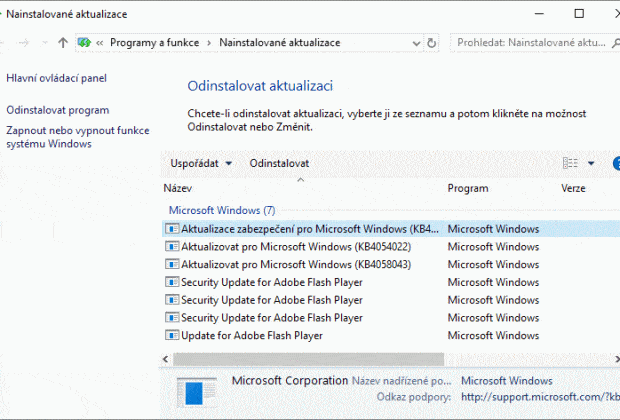Click the horizontal scrollbar right arrow
The image size is (620, 420).
(x=616, y=359)
